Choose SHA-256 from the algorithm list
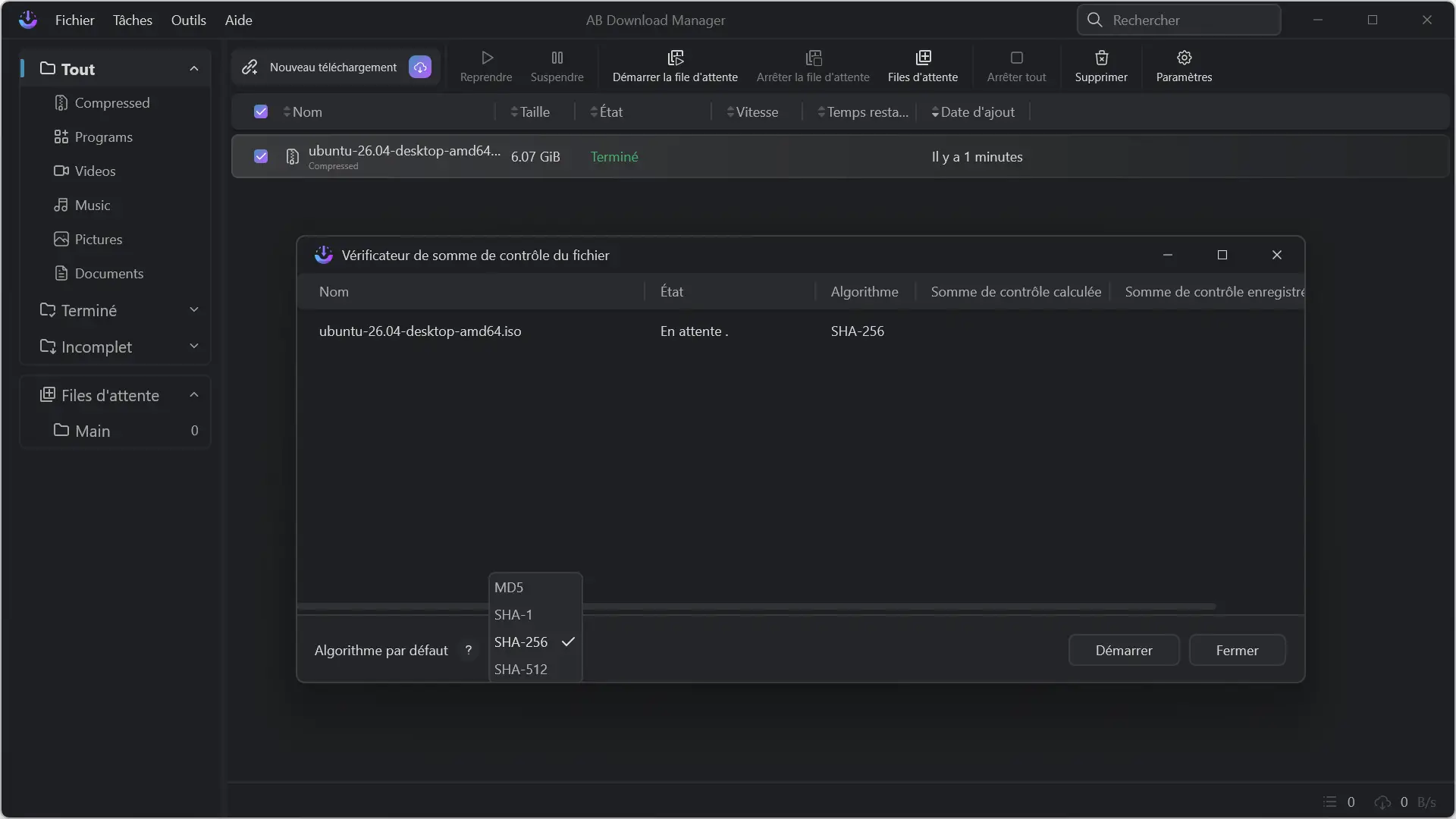Viewport: 1456px width, 819px height. point(535,642)
